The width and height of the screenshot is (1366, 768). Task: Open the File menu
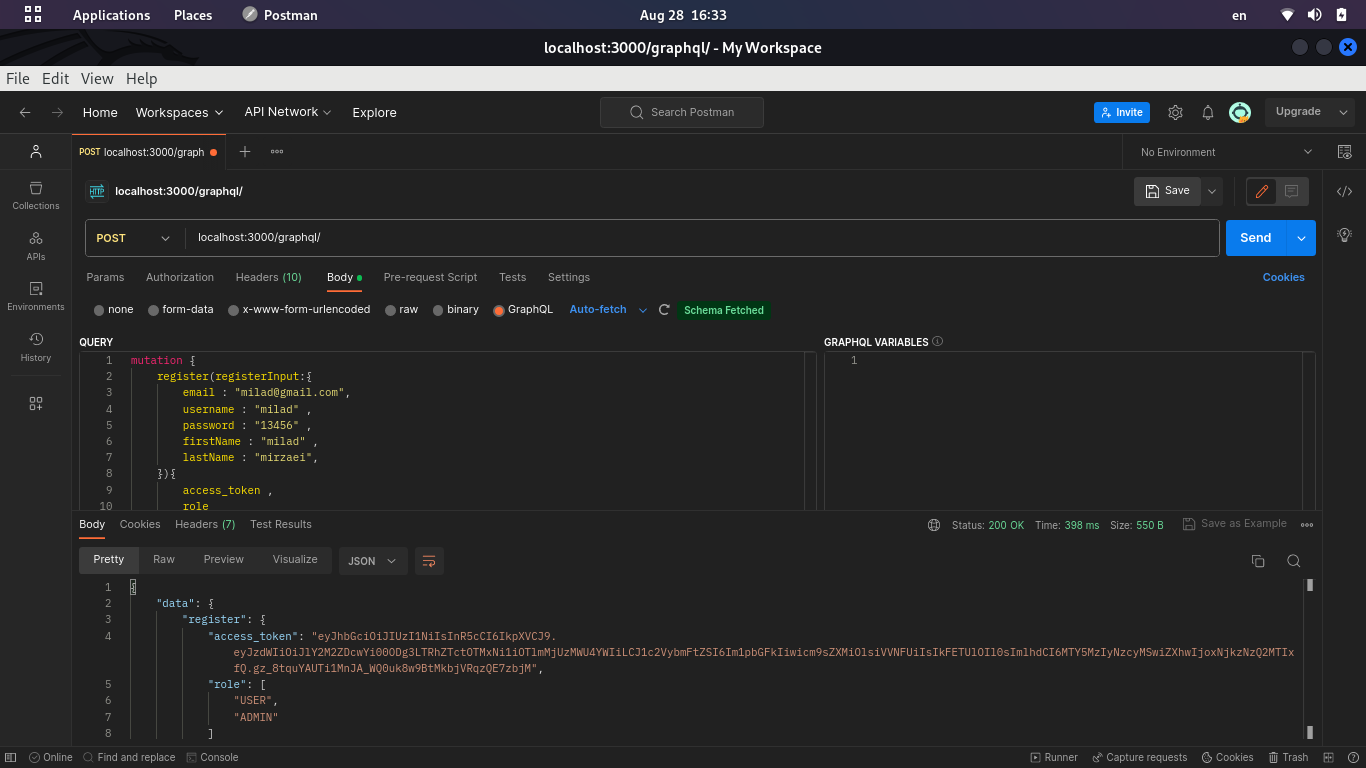(17, 79)
